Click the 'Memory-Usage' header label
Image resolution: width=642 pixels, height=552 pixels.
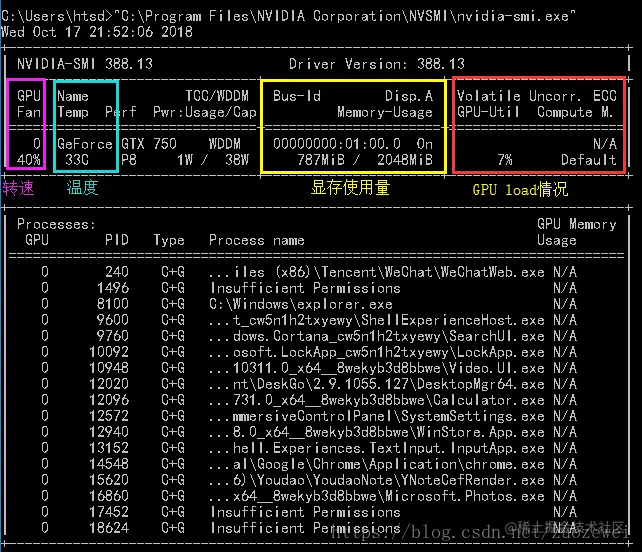(385, 112)
